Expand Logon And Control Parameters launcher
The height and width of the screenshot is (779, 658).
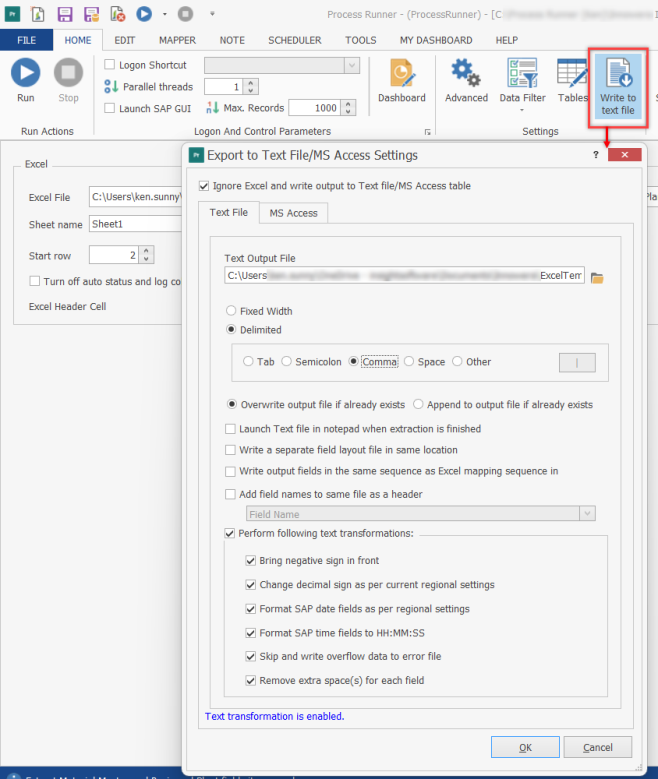coord(427,132)
